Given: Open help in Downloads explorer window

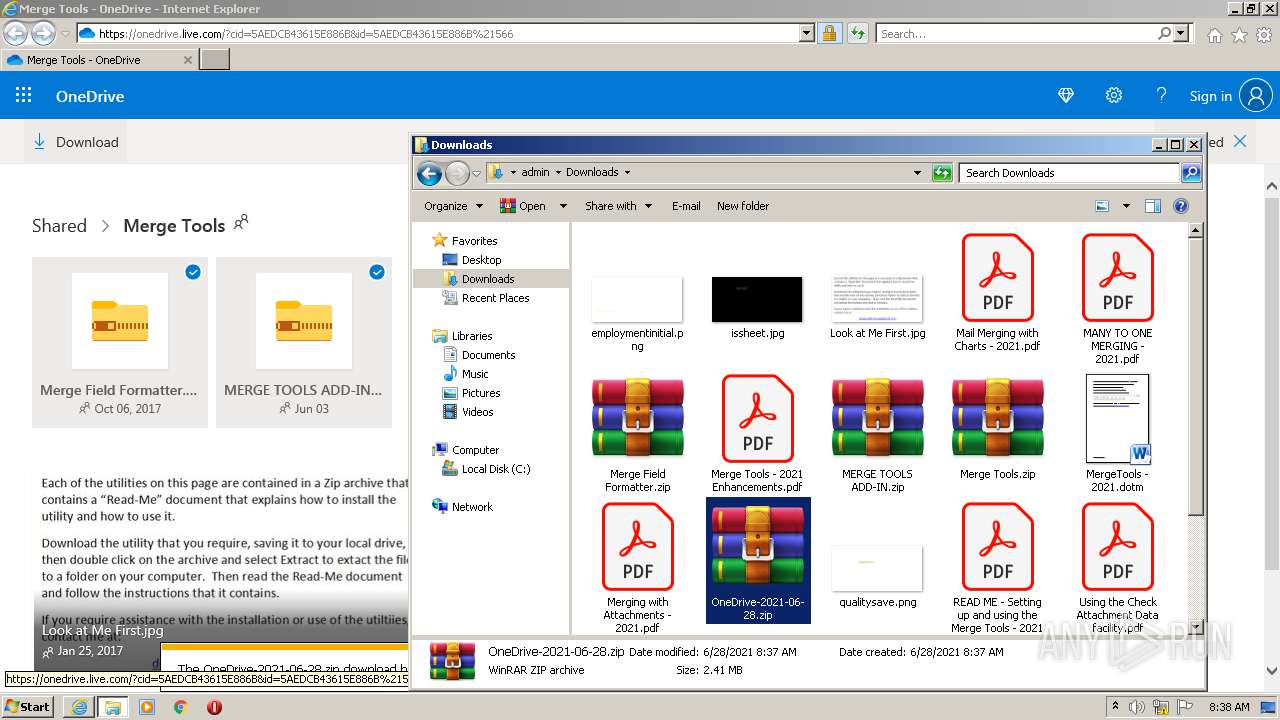Looking at the screenshot, I should click(x=1181, y=206).
